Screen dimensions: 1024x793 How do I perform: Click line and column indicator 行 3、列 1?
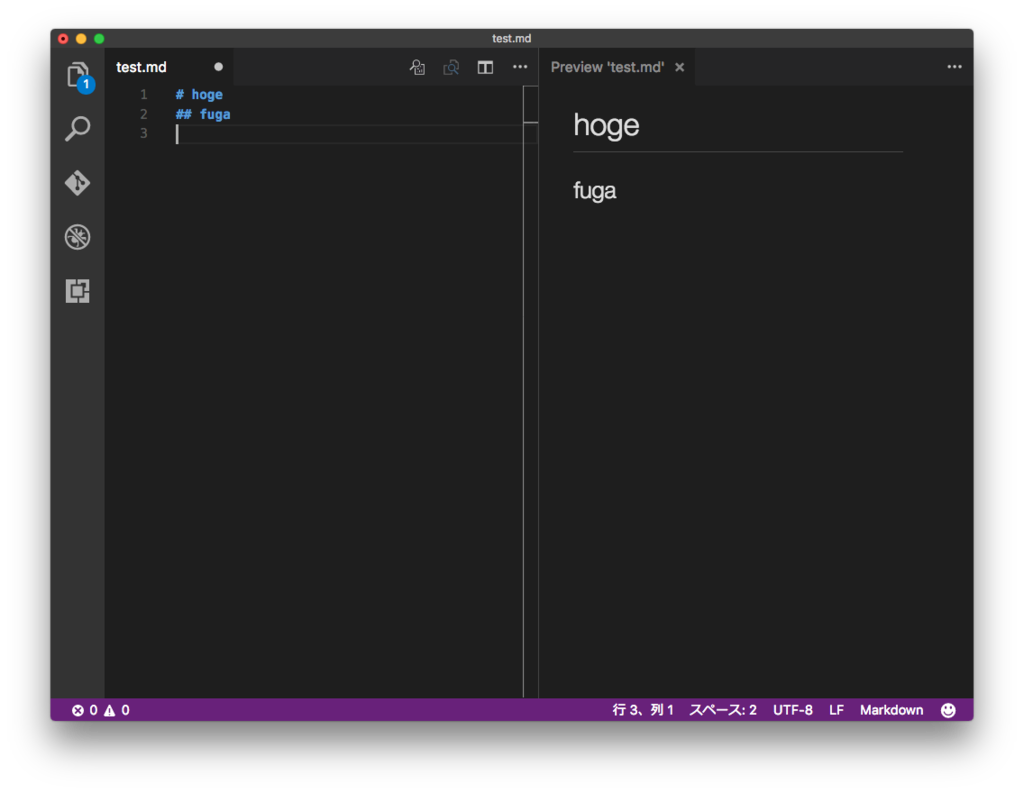click(x=643, y=710)
